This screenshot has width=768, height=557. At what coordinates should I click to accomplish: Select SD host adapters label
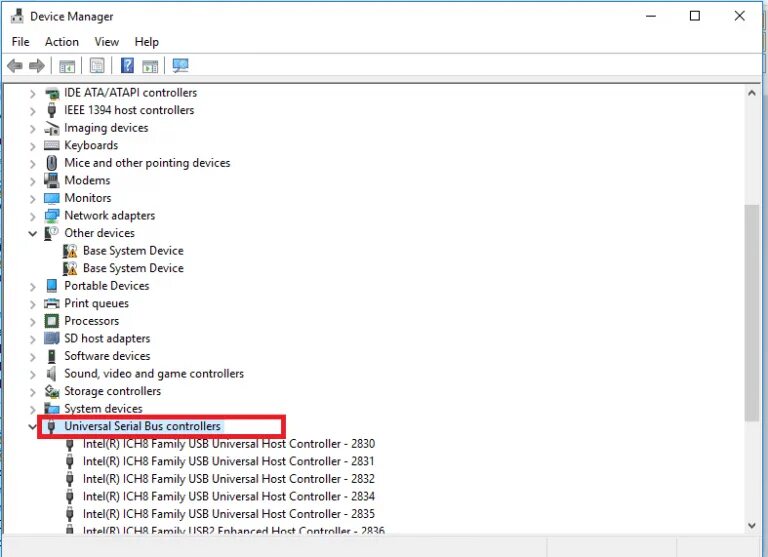pyautogui.click(x=107, y=339)
